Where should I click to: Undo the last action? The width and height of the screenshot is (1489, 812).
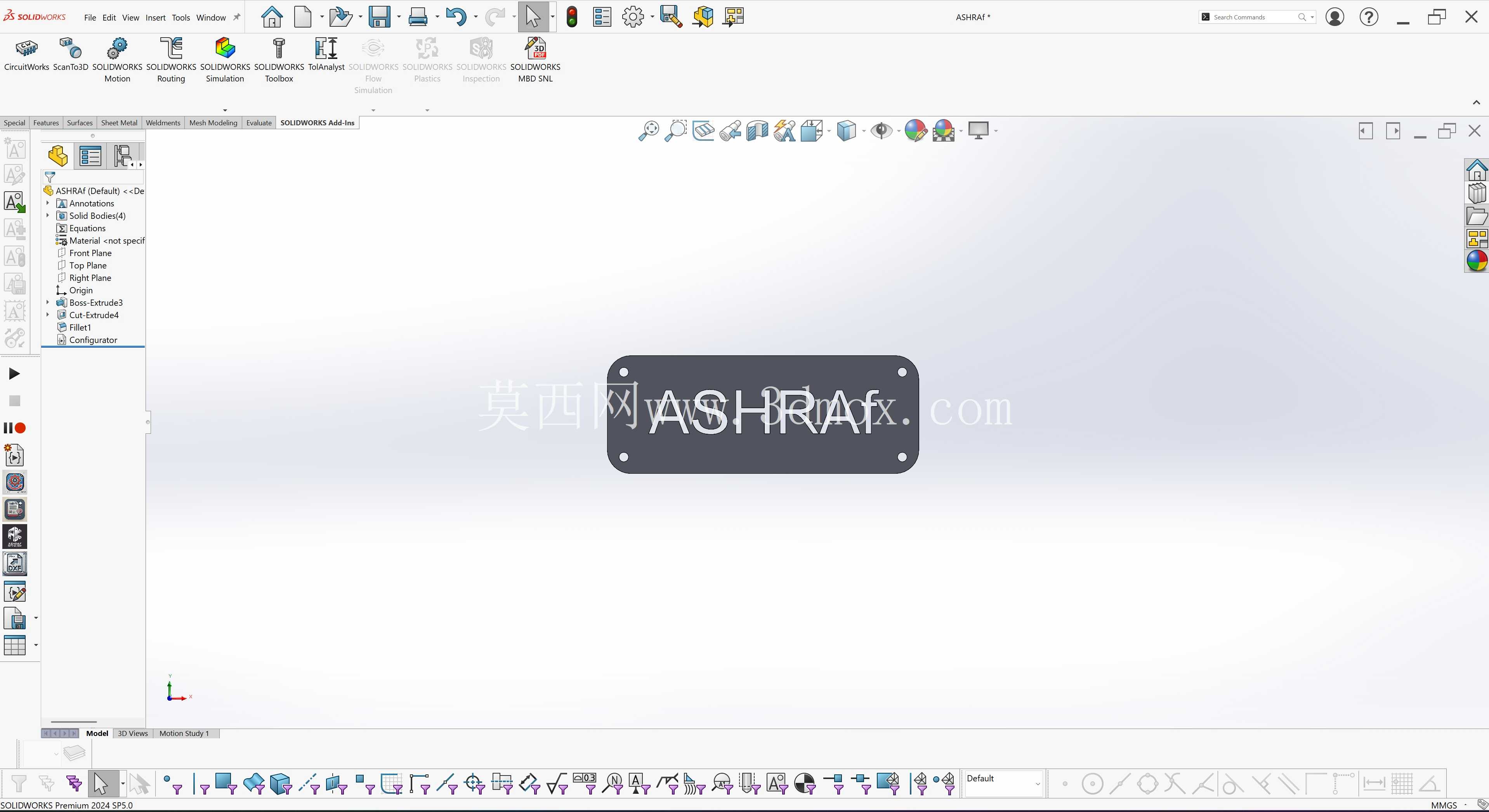tap(456, 17)
